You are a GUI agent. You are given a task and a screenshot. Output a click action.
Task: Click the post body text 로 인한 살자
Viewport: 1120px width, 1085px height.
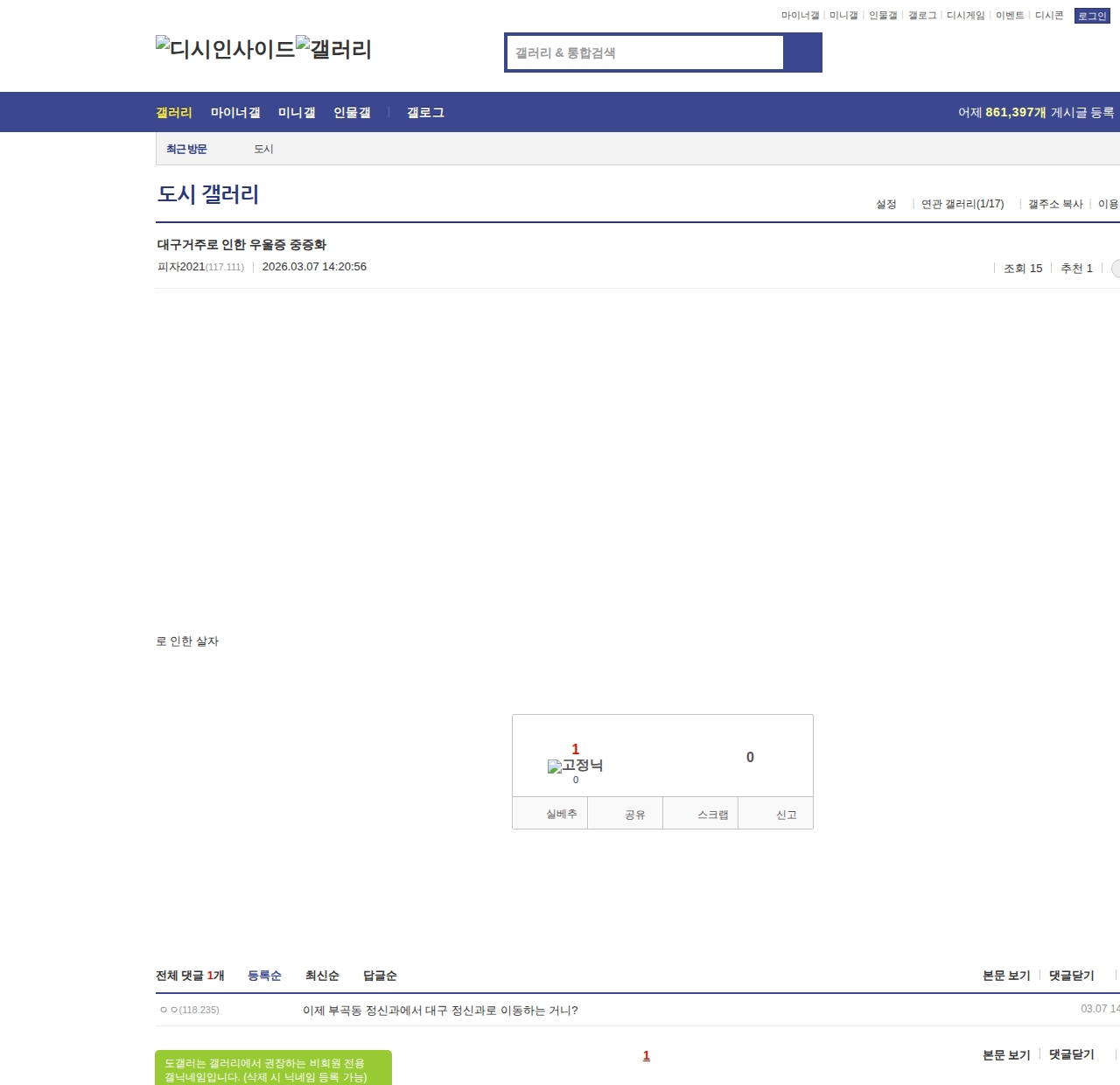click(187, 641)
